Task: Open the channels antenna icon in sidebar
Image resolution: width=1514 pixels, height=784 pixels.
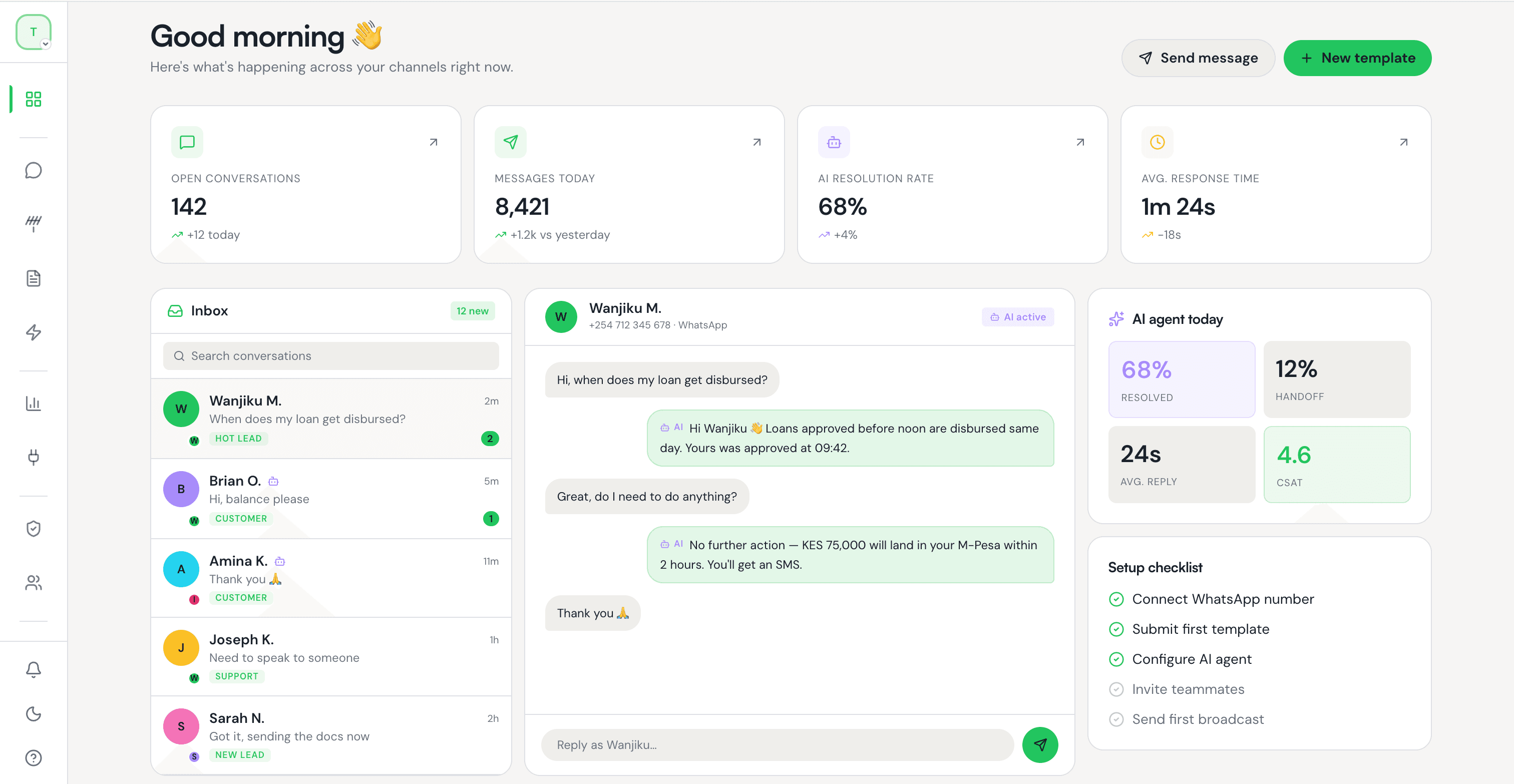Action: point(34,223)
